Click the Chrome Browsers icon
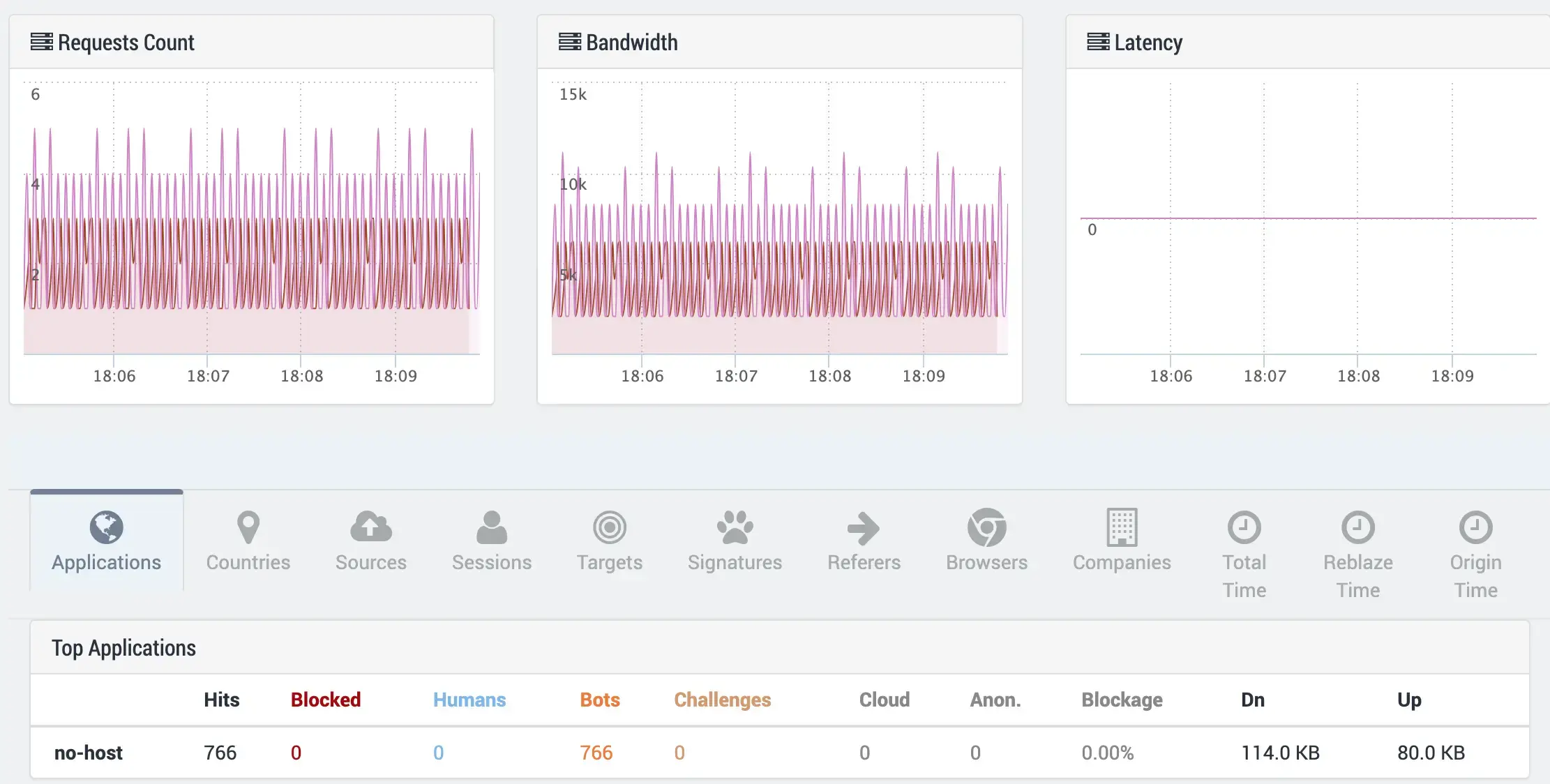 coord(987,527)
